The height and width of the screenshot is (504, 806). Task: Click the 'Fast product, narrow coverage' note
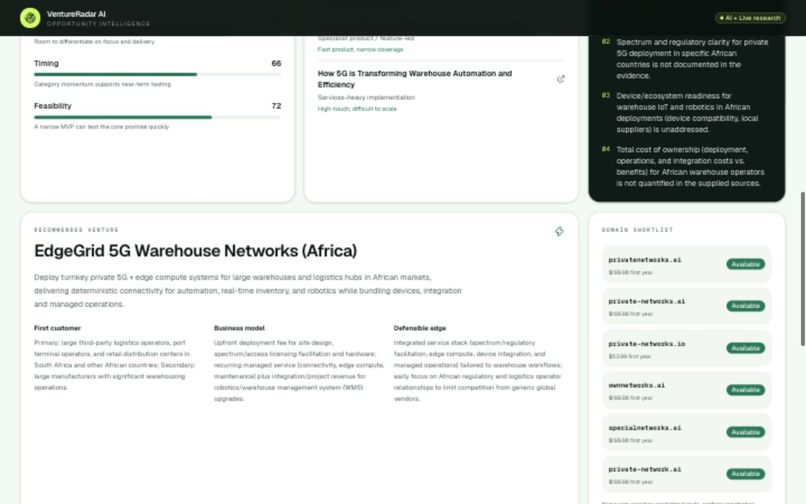point(360,50)
